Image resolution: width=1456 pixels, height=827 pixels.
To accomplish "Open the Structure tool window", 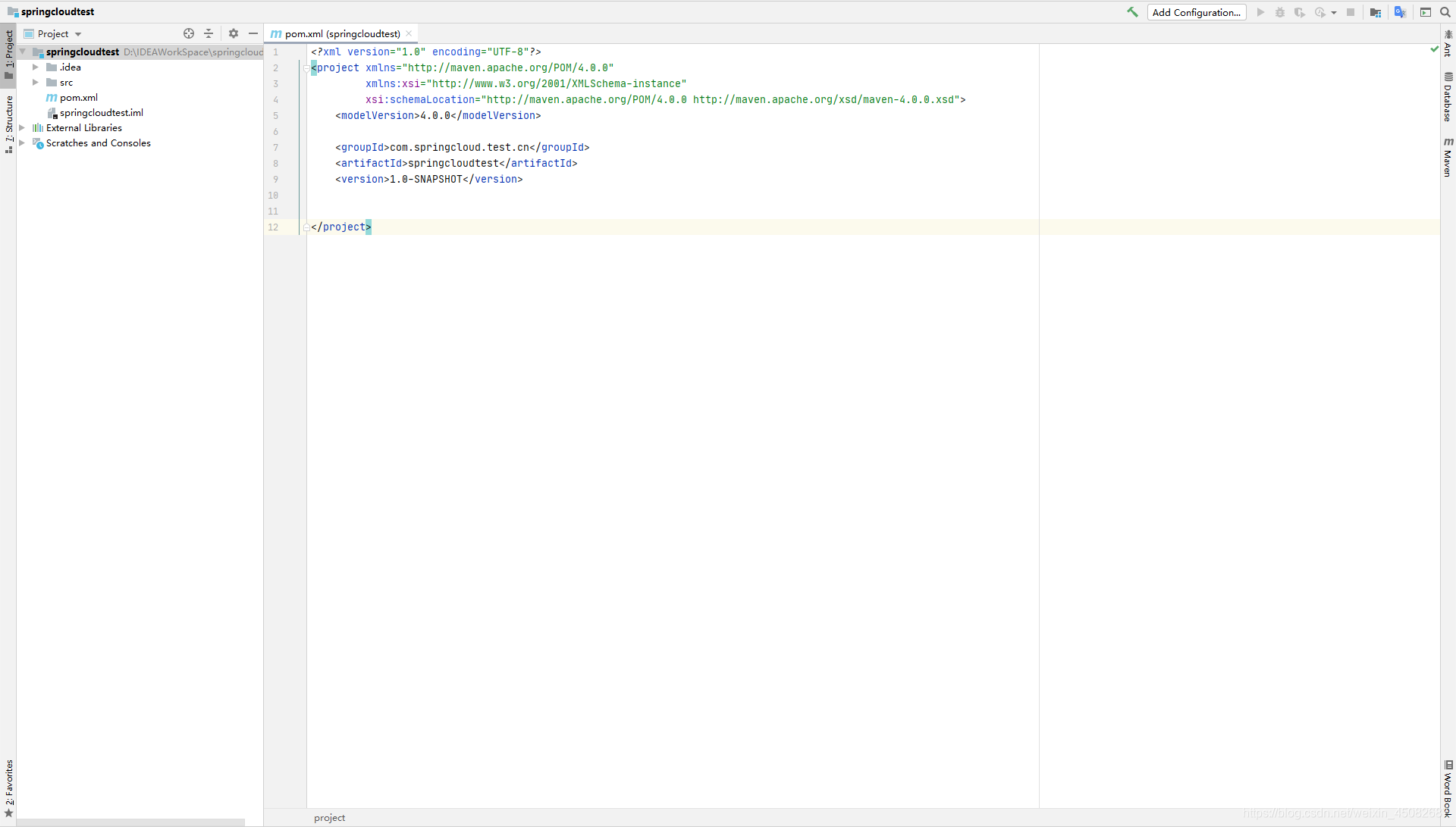I will tap(8, 124).
